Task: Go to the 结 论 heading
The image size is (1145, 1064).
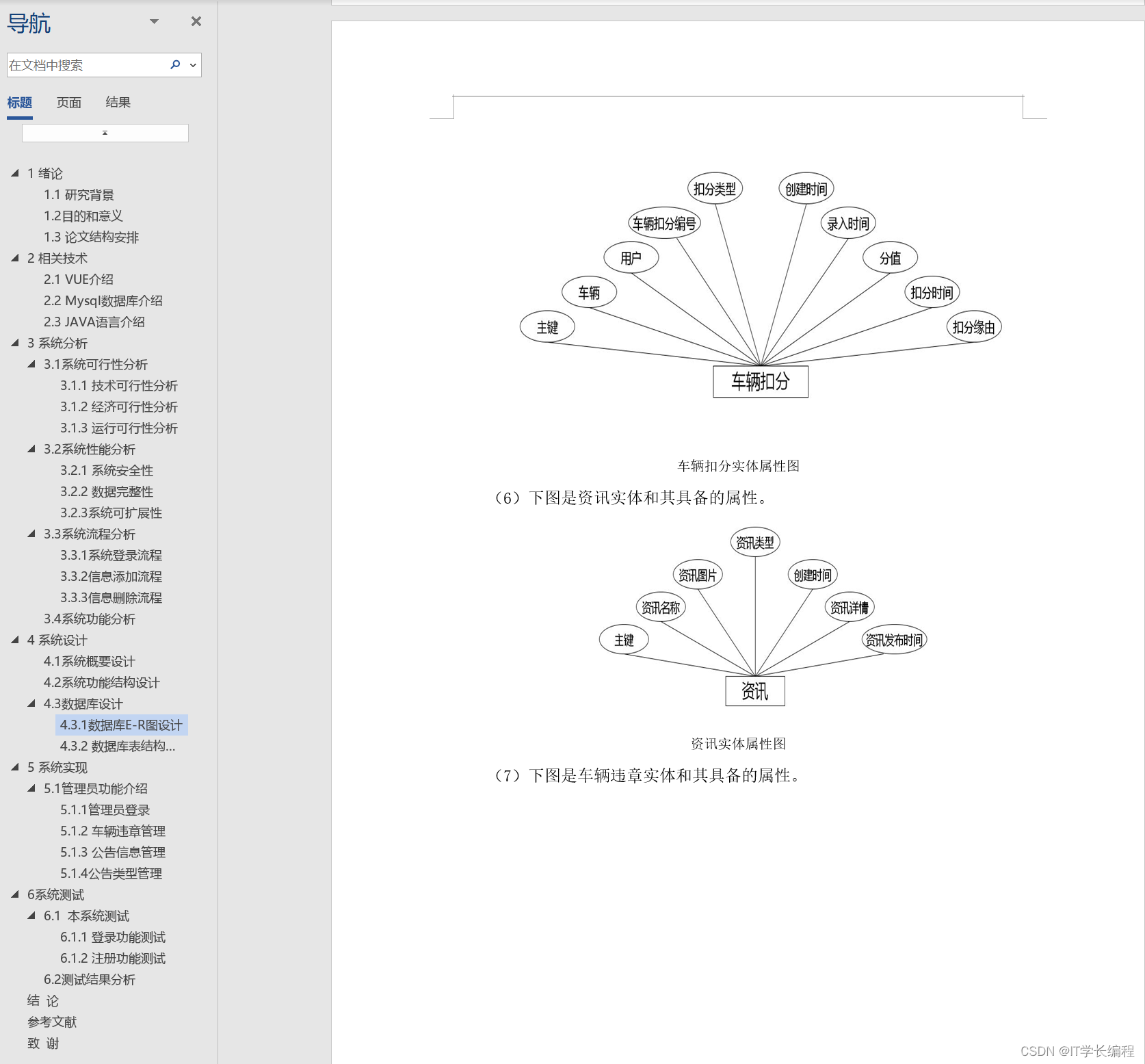Action: tap(43, 1000)
